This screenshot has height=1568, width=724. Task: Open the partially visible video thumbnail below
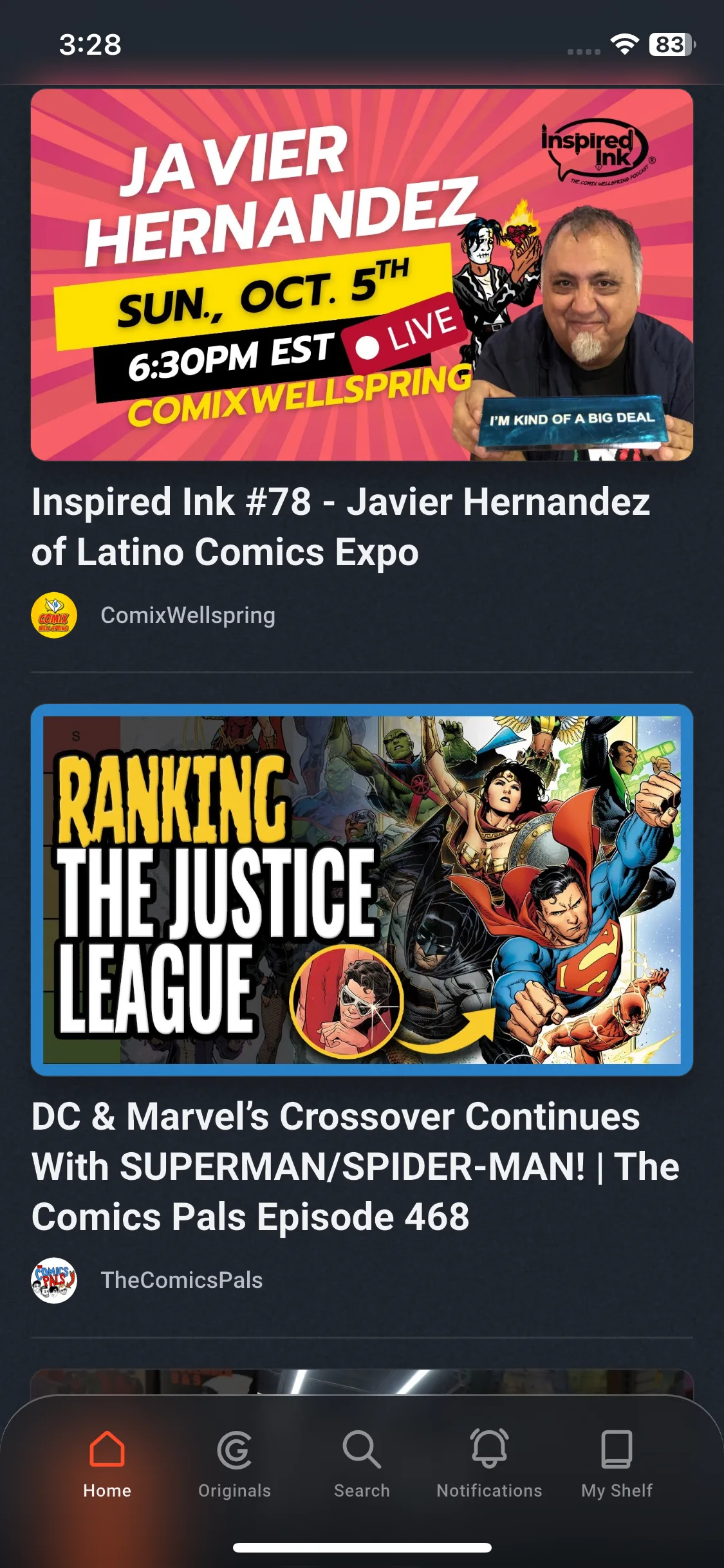tap(362, 1382)
